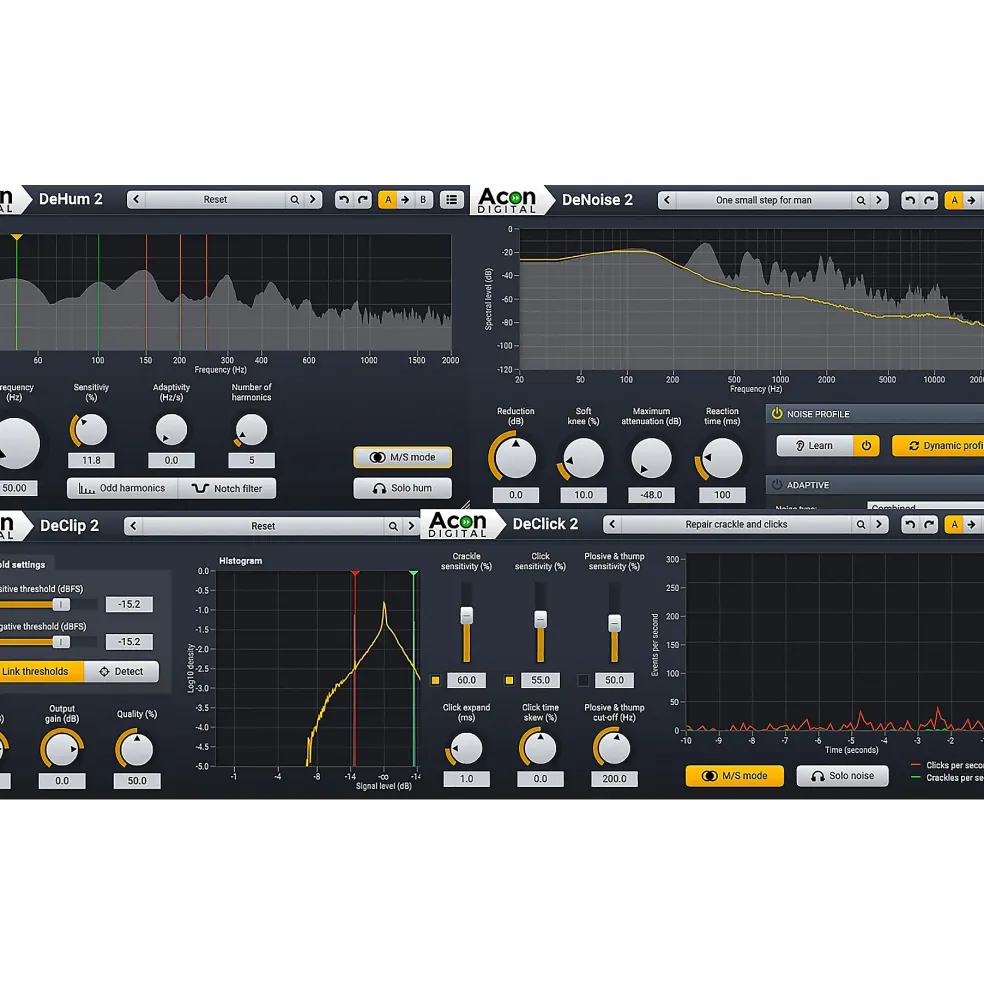Image resolution: width=984 pixels, height=985 pixels.
Task: Search presets in DeClick 2
Action: [x=861, y=525]
